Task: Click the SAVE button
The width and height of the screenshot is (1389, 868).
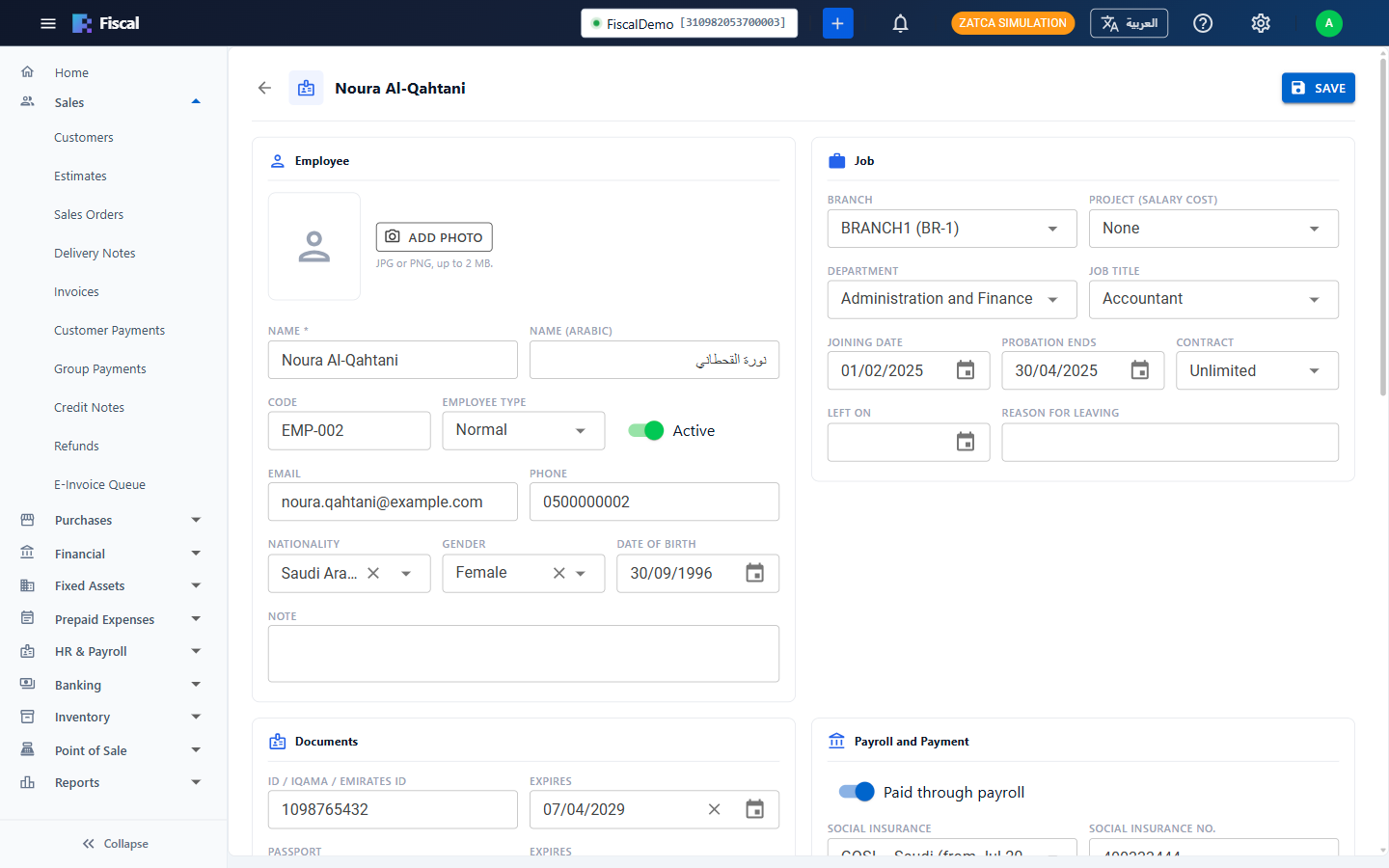Action: [x=1318, y=88]
